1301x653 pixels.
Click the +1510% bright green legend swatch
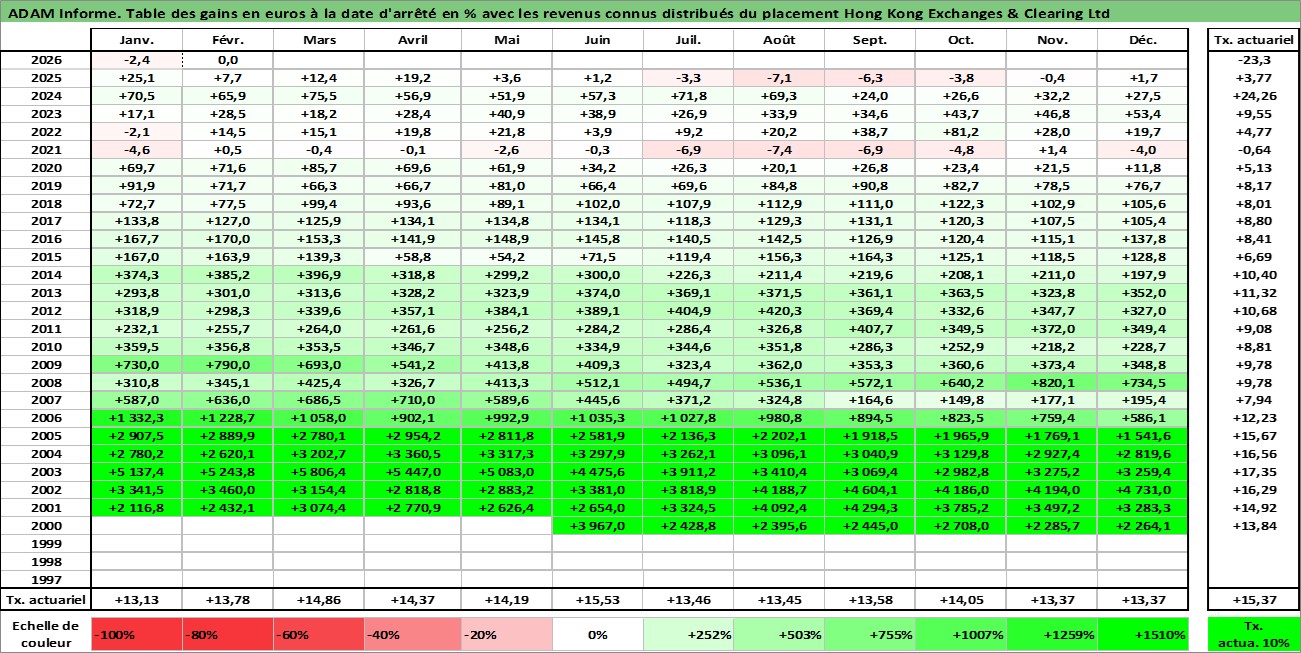coord(1143,634)
